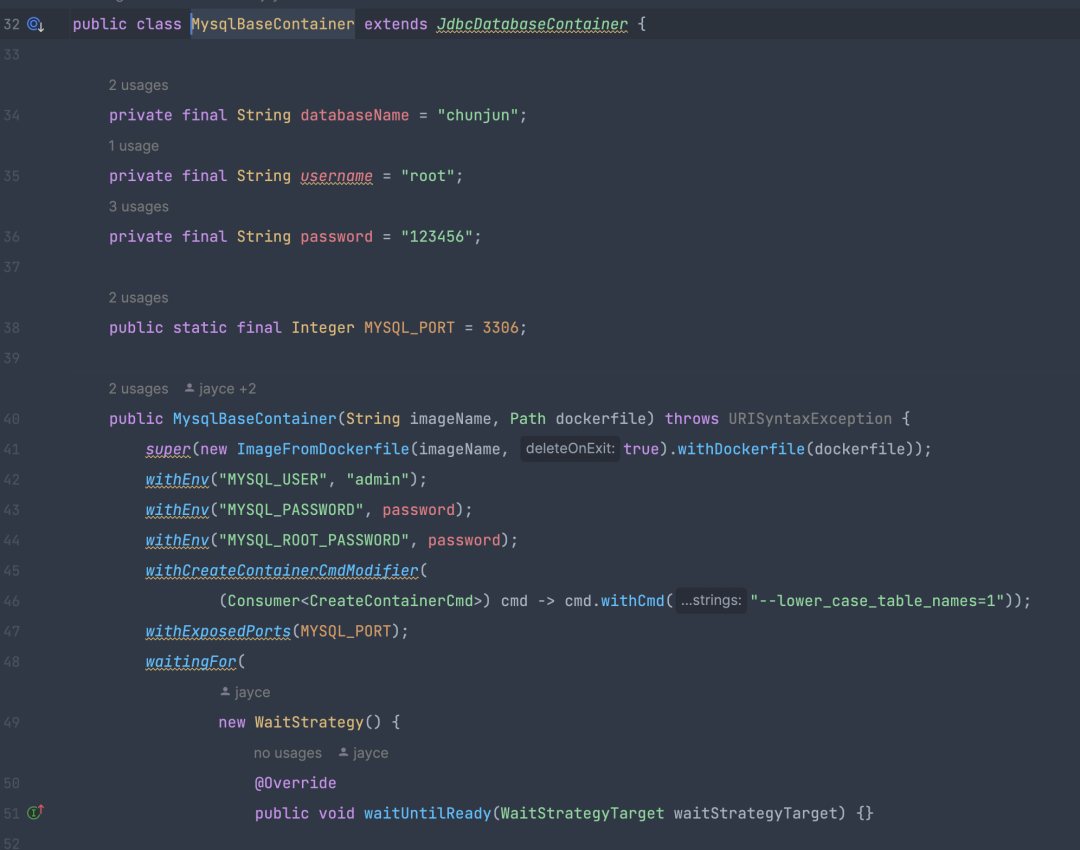The image size is (1080, 850).
Task: Click the "123456" string literal
Action: click(x=437, y=236)
